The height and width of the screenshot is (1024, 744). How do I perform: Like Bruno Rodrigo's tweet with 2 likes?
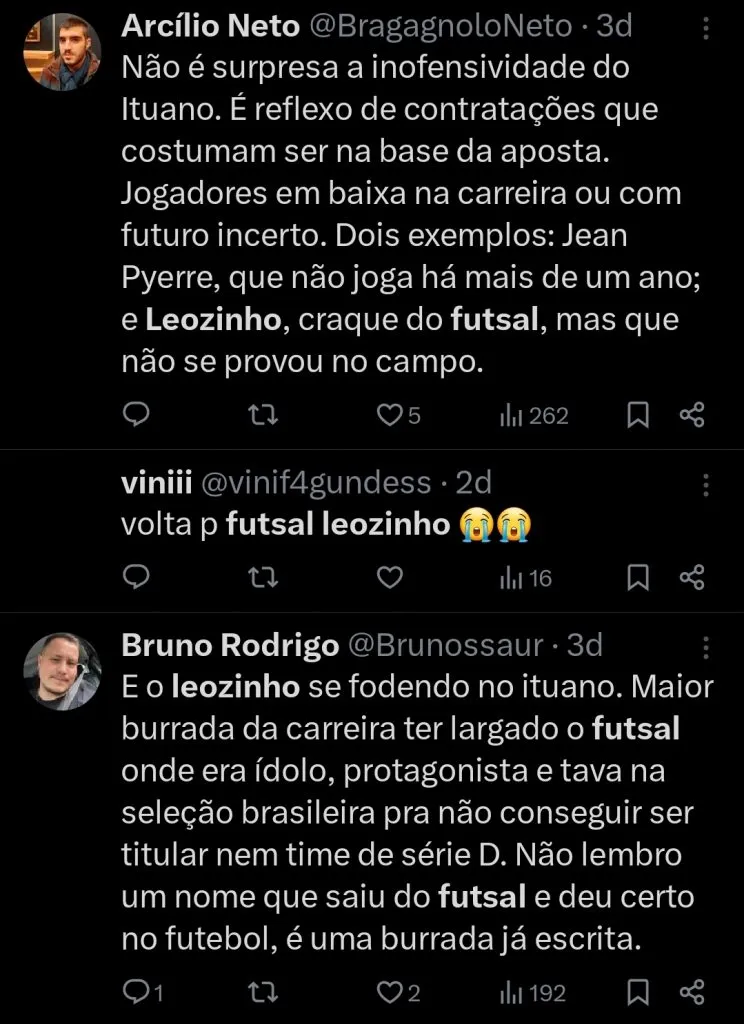[389, 992]
